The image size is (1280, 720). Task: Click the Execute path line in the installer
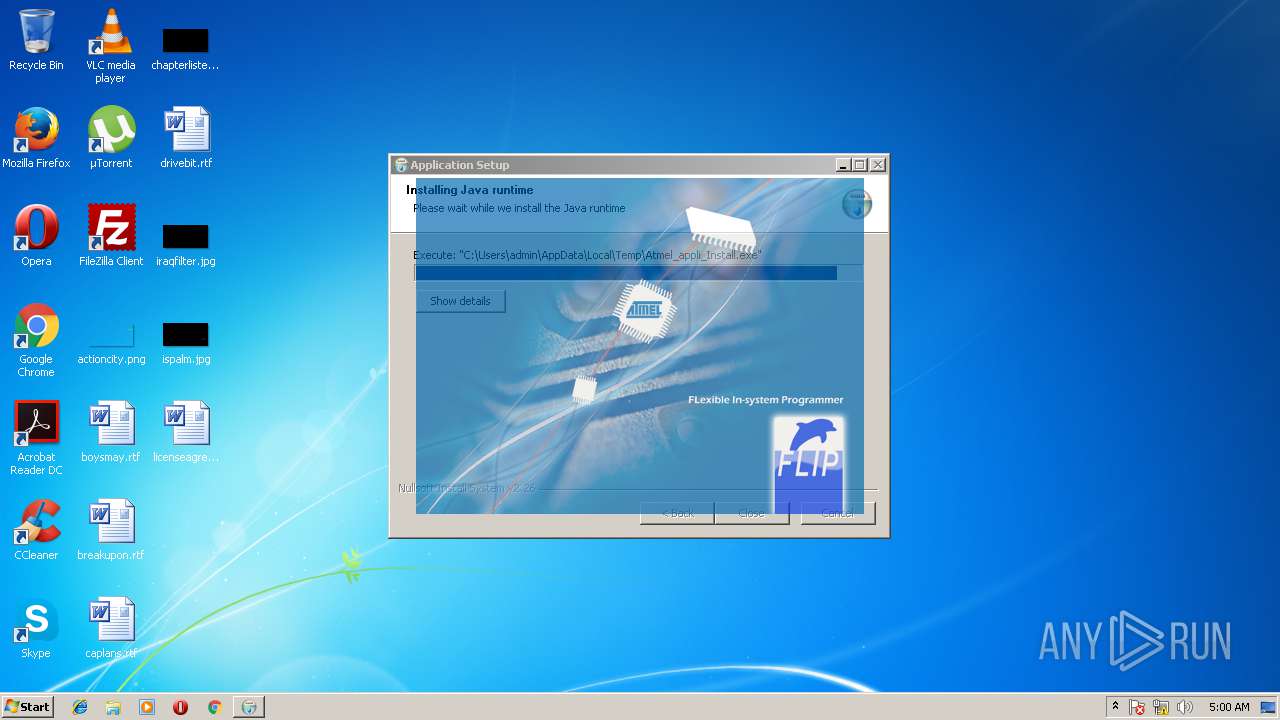(588, 255)
